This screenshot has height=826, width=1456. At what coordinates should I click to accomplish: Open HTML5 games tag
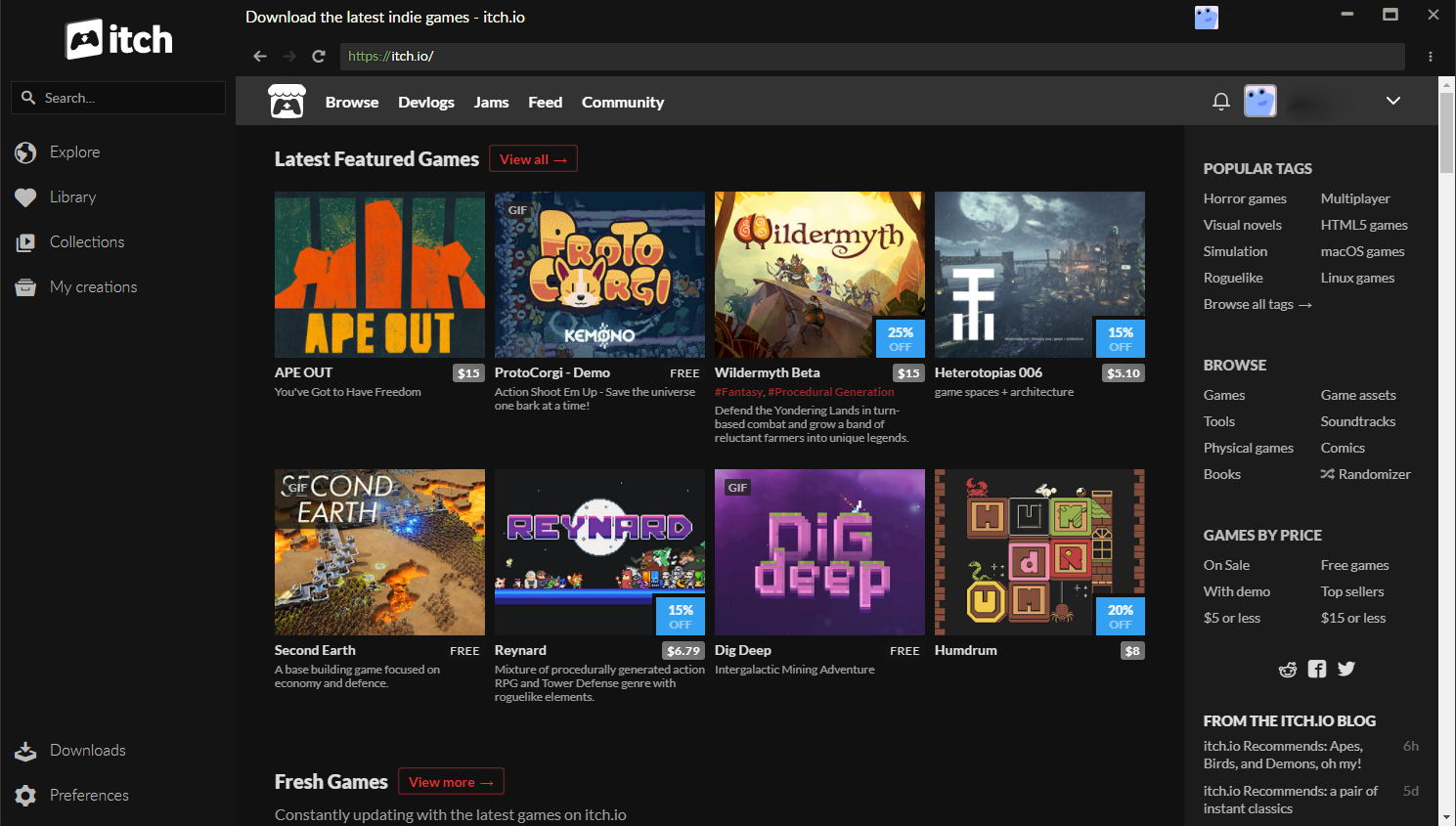click(x=1364, y=225)
